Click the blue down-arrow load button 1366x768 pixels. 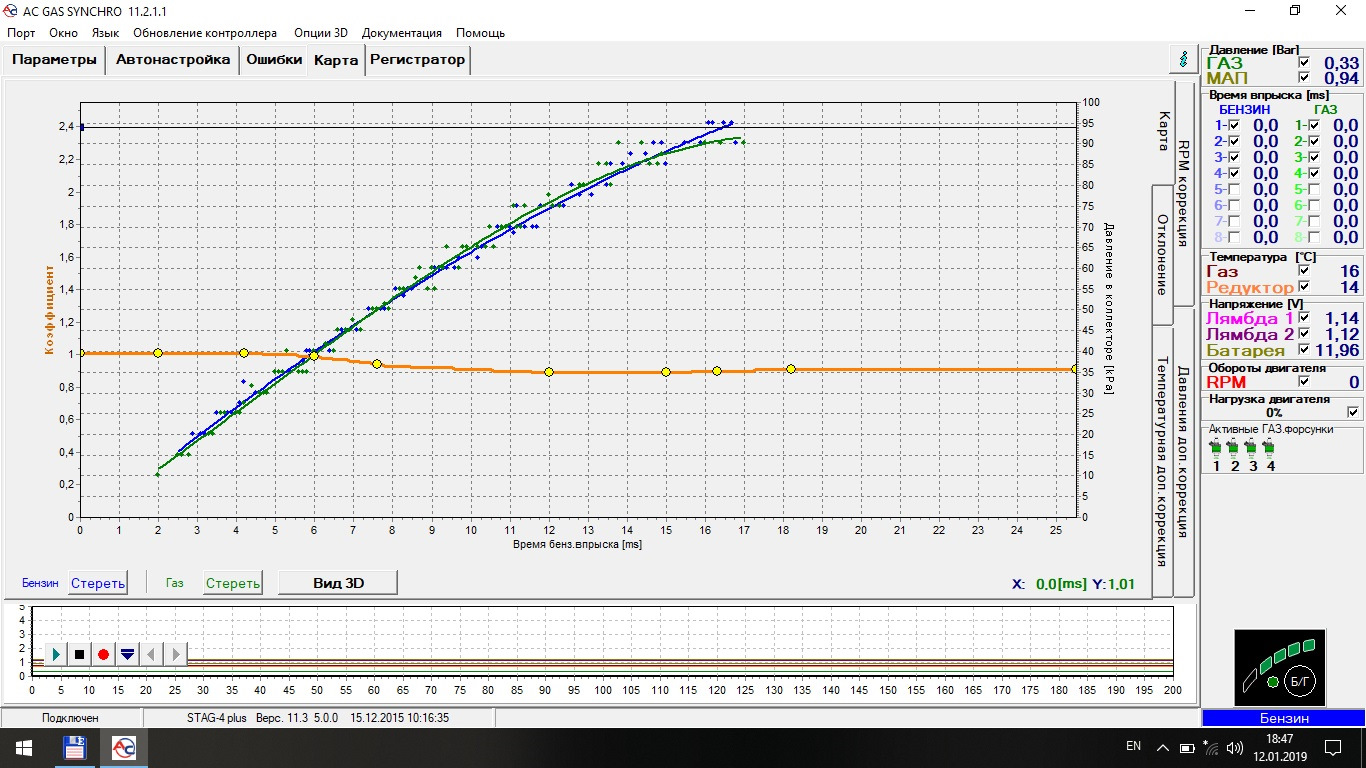[x=127, y=654]
